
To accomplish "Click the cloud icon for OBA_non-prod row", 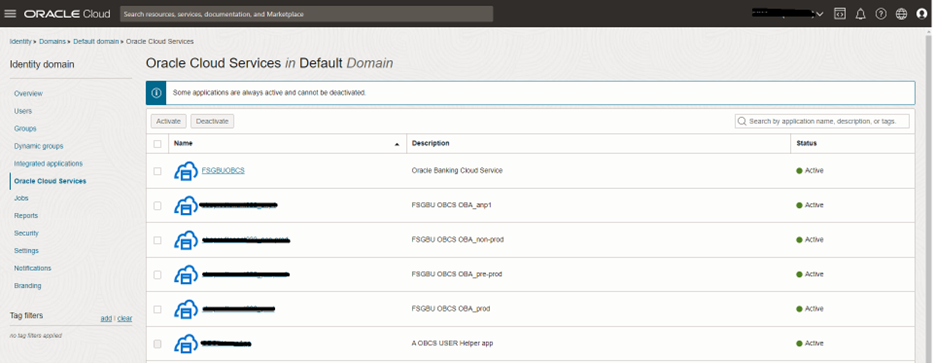I will point(185,240).
